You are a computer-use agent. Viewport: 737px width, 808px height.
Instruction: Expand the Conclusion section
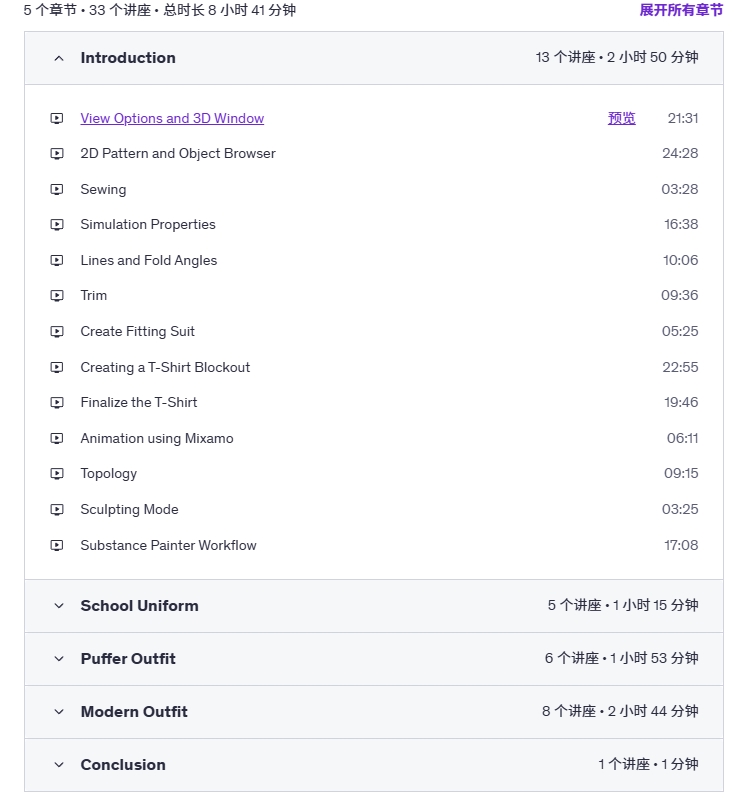pyautogui.click(x=374, y=765)
